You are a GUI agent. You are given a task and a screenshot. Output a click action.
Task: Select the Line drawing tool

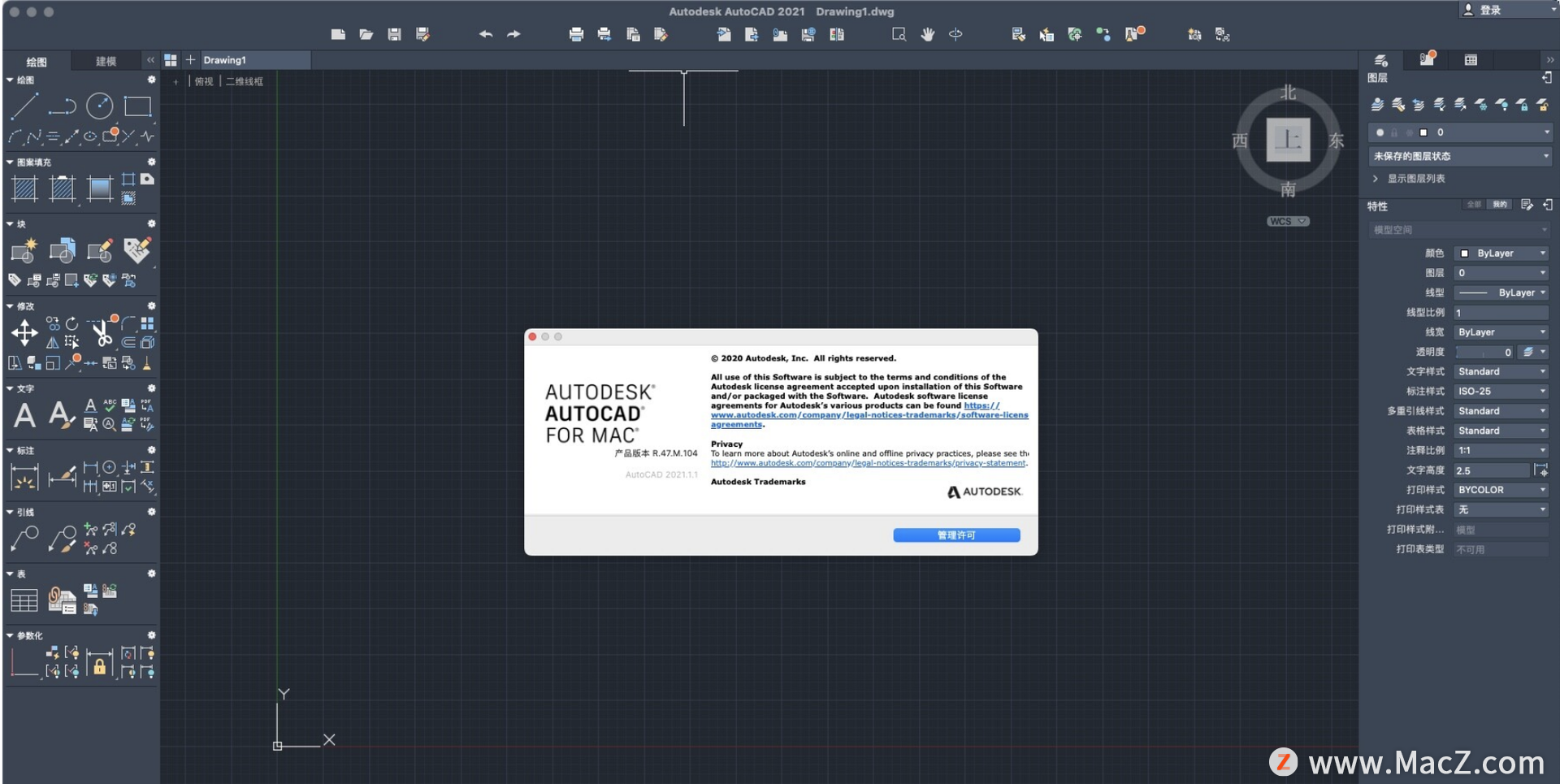click(x=24, y=106)
